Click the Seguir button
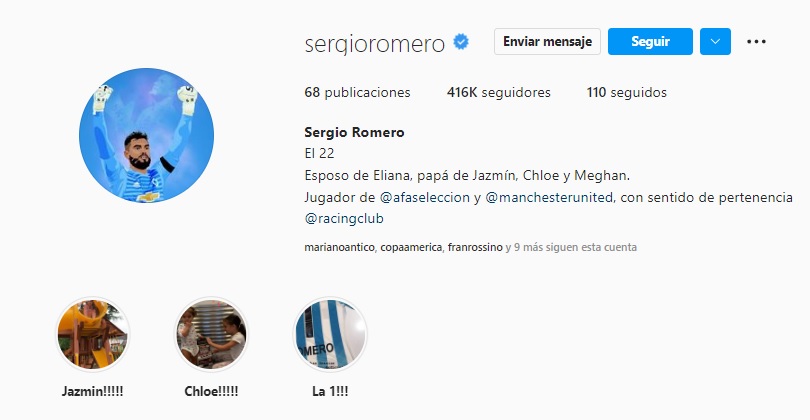This screenshot has height=420, width=810. [x=650, y=41]
